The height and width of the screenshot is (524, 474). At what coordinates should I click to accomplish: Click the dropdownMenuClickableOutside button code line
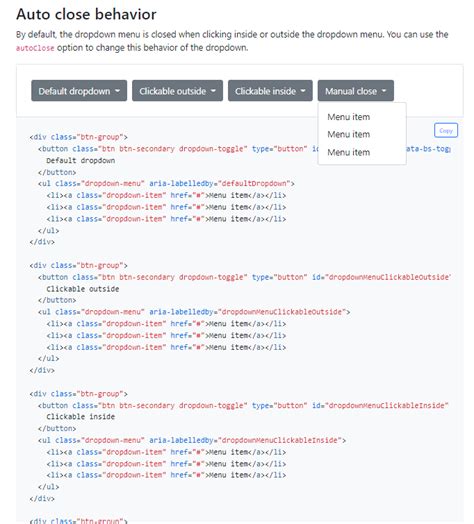point(244,277)
